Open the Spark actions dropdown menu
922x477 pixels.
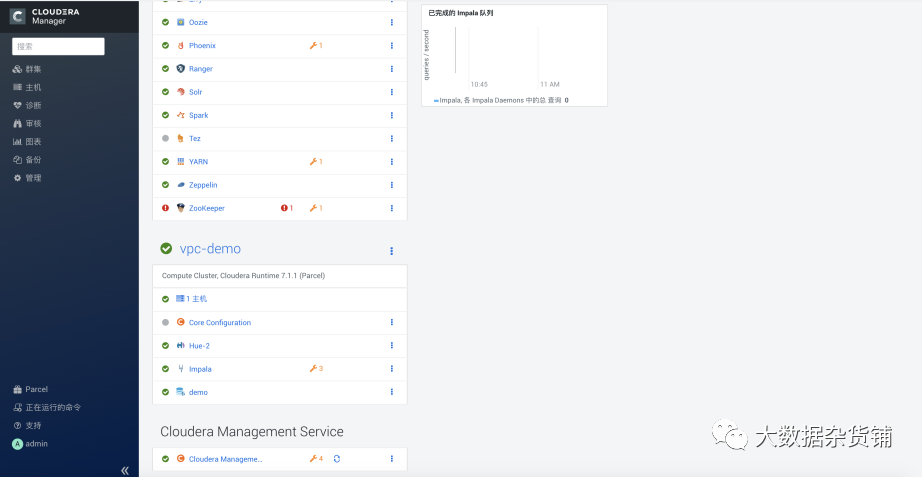click(x=392, y=115)
